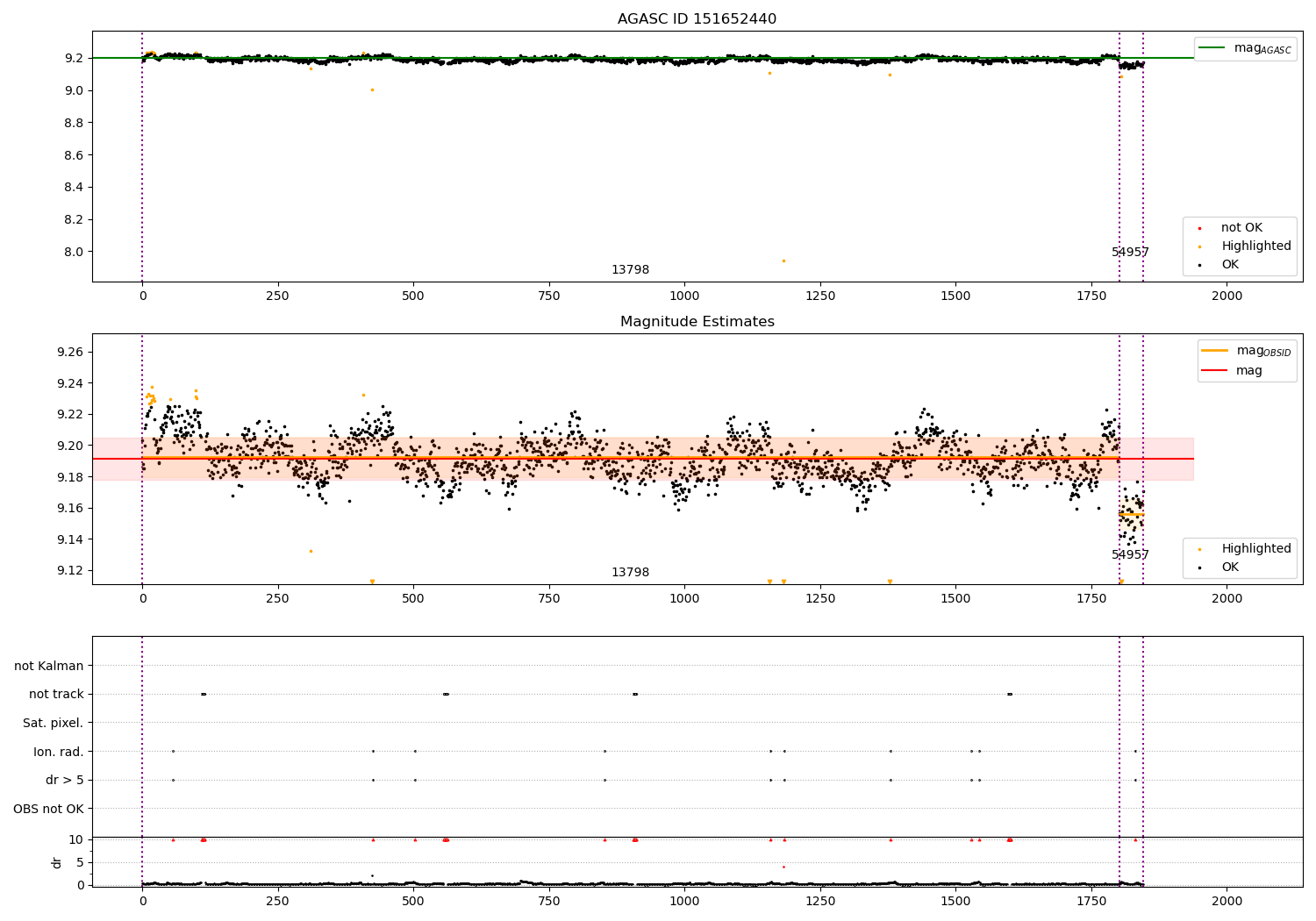Select the mag AGASC legend entry in the top plot
The height and width of the screenshot is (921, 1316).
[1245, 48]
